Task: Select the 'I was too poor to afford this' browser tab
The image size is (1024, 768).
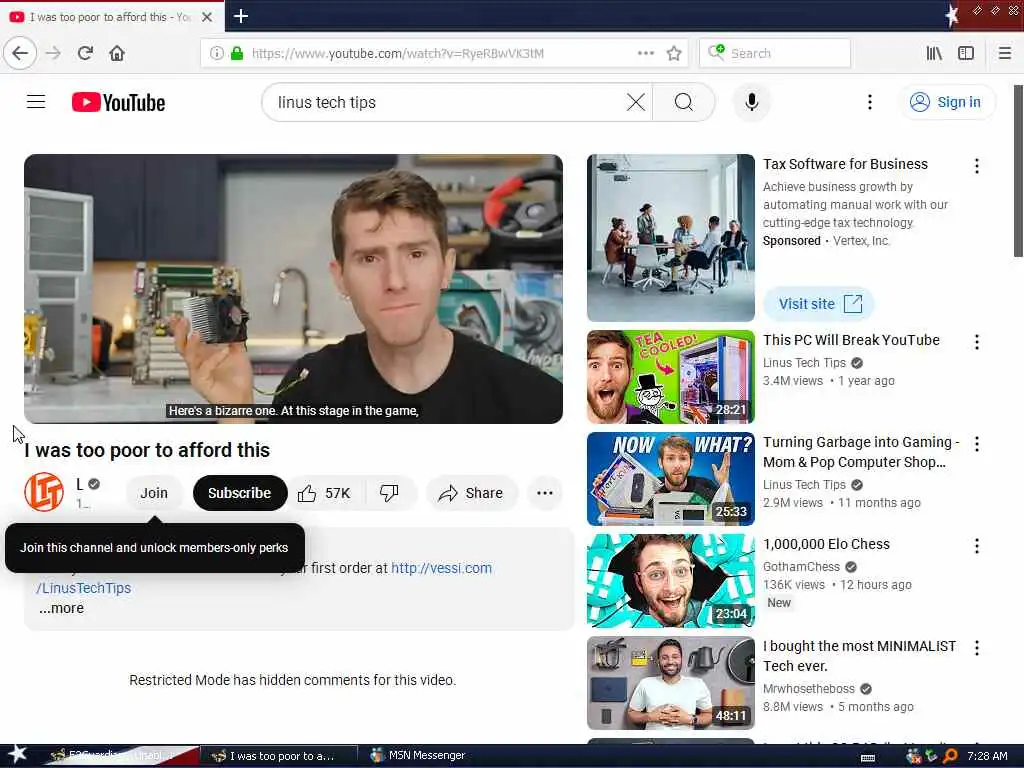Action: coord(112,17)
